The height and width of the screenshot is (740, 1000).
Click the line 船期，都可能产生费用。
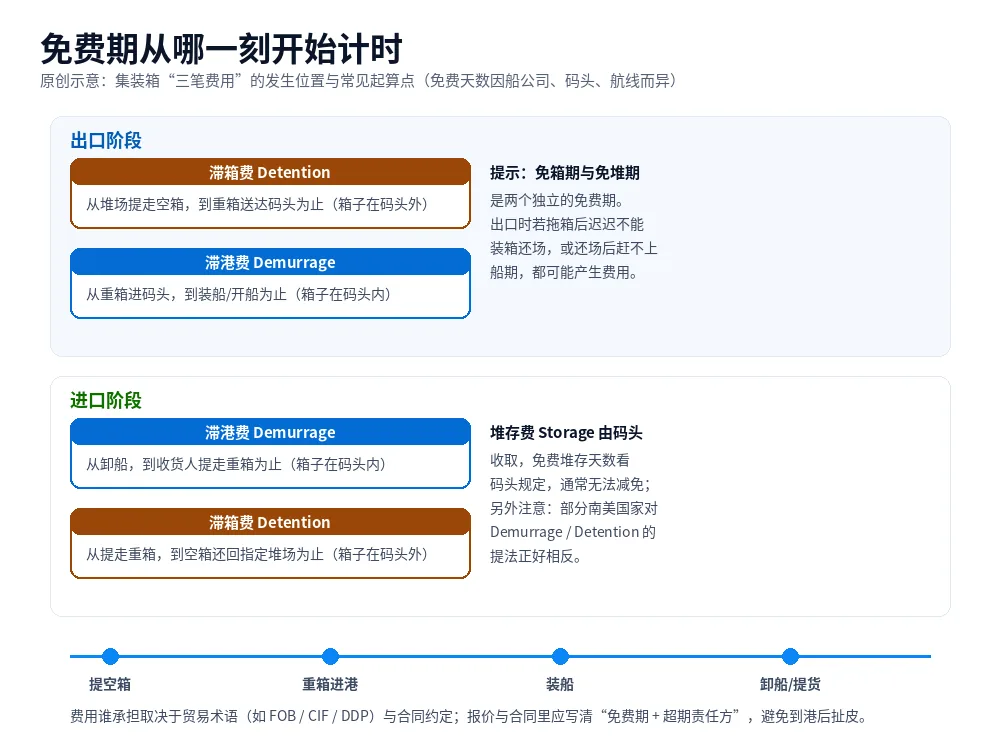pos(564,272)
